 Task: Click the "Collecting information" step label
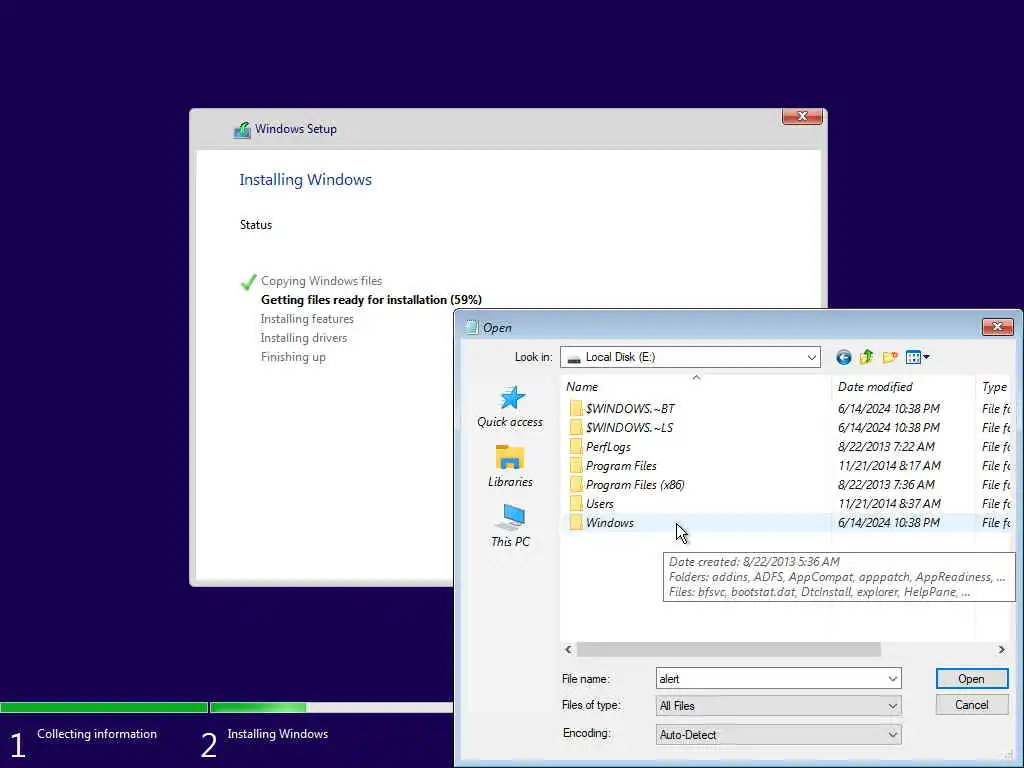coord(97,734)
